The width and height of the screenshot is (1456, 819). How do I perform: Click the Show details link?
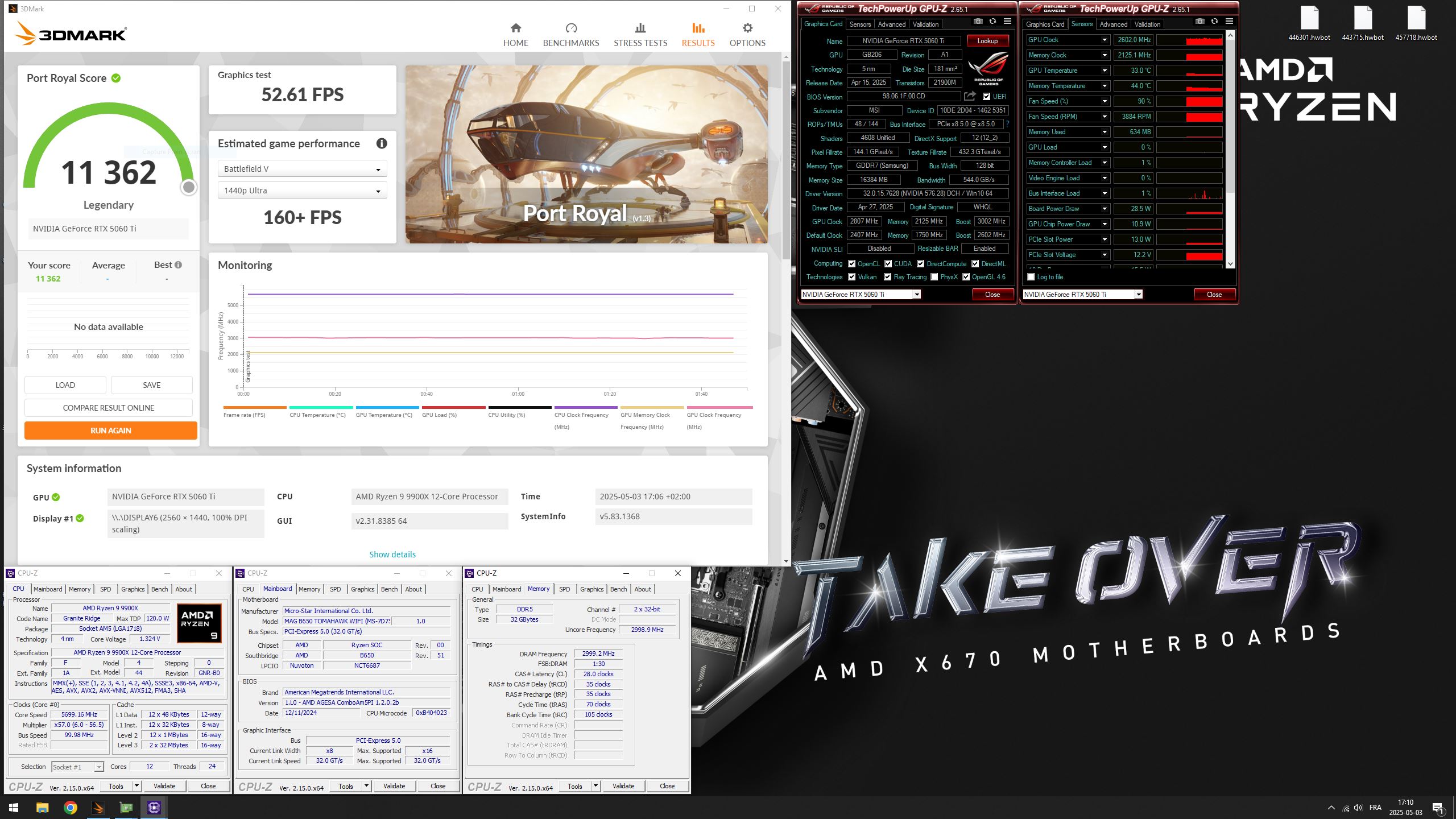(x=392, y=555)
